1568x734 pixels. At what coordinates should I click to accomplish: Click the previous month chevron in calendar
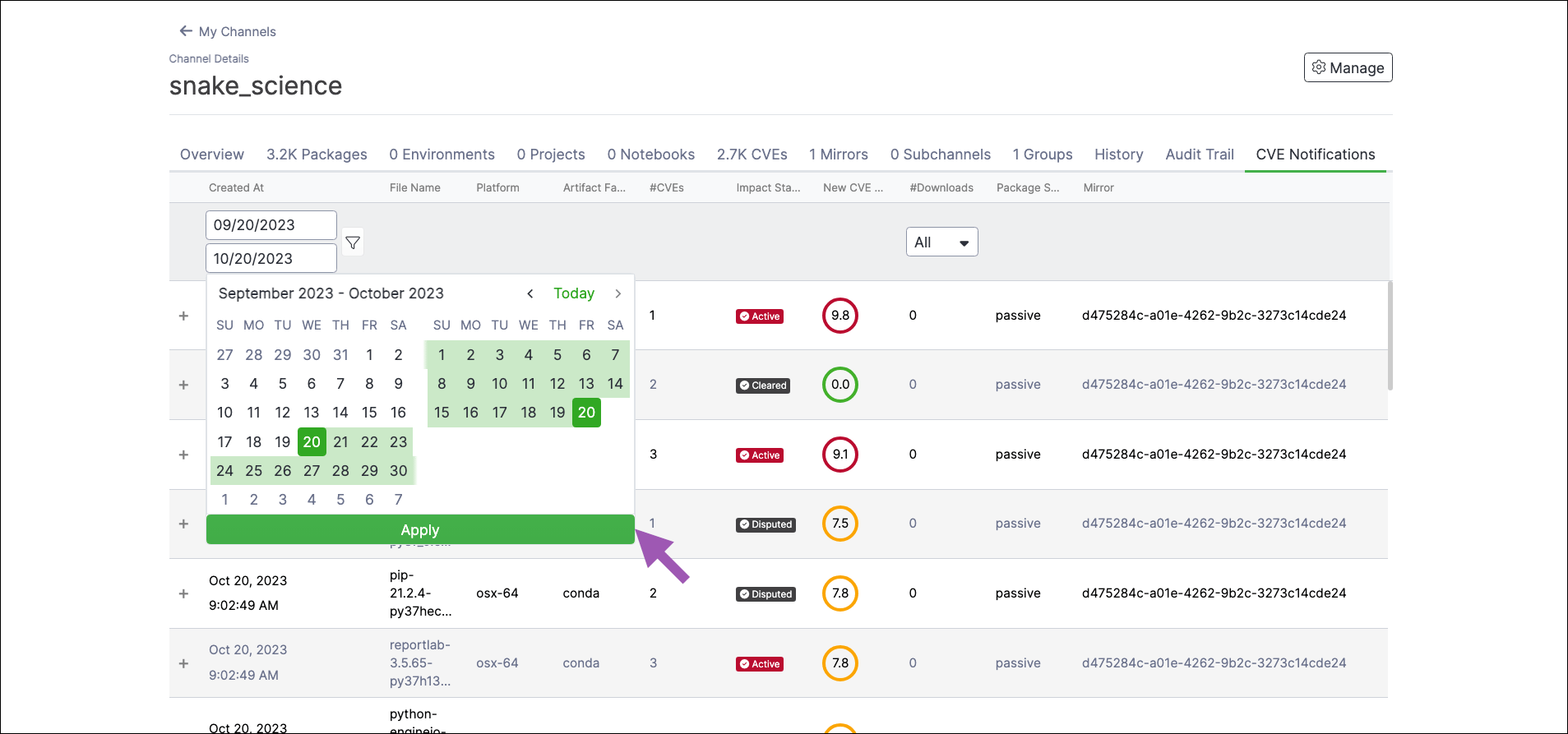click(530, 293)
